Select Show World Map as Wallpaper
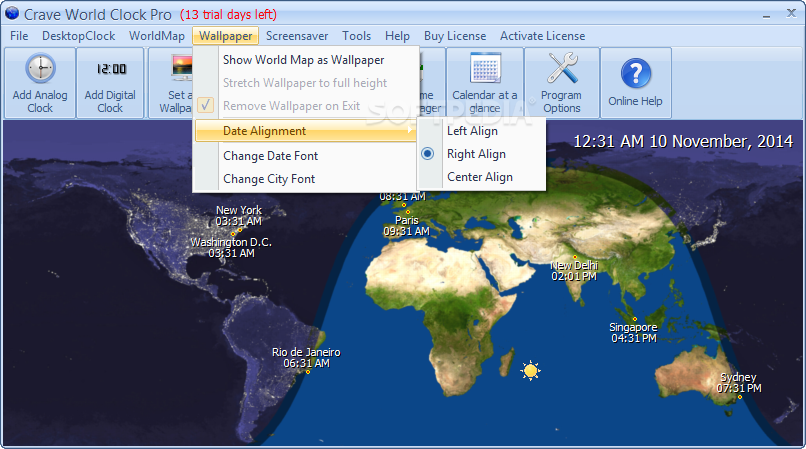 305,60
